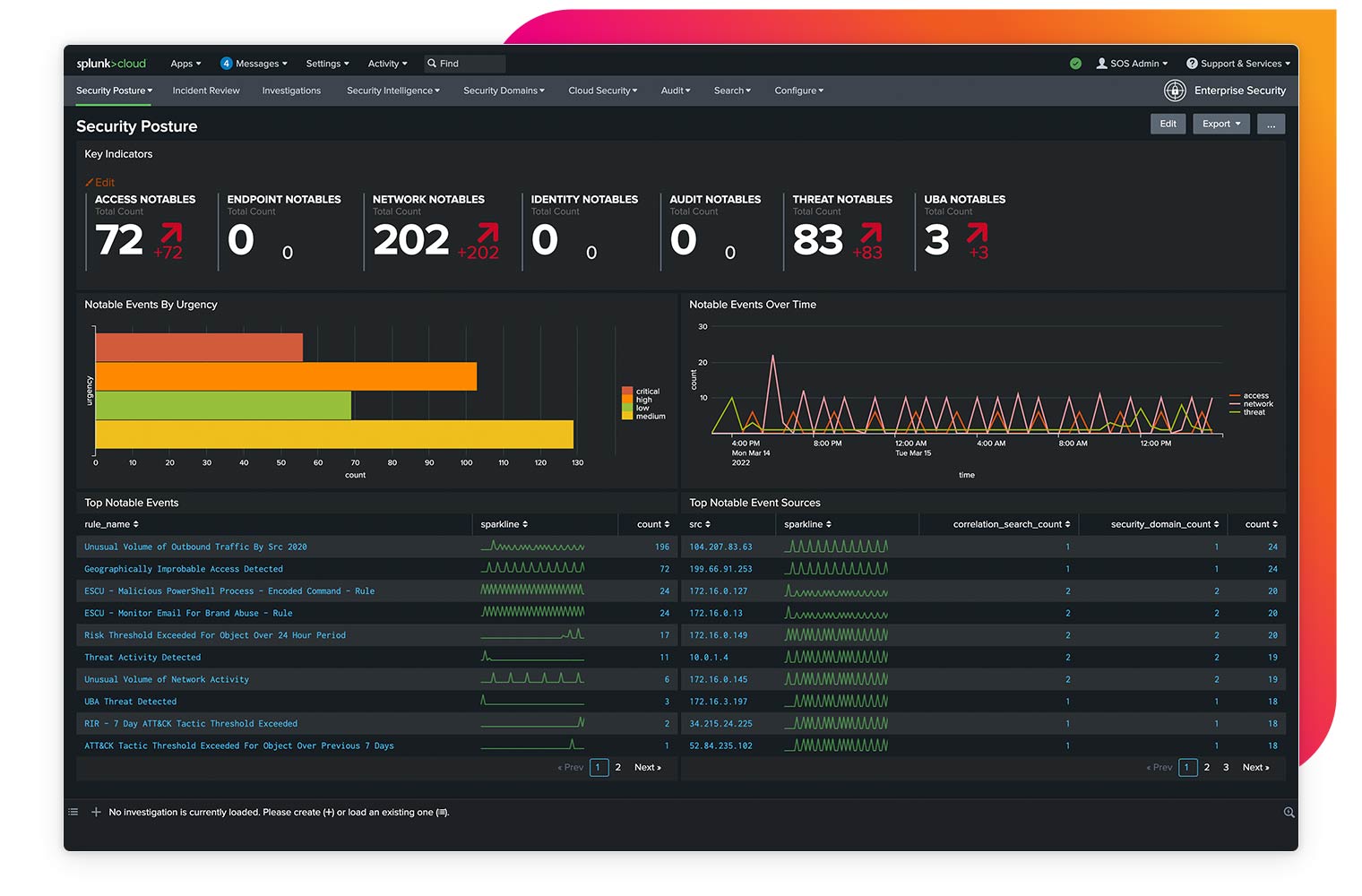Open the more options ellipsis button

(x=1271, y=125)
